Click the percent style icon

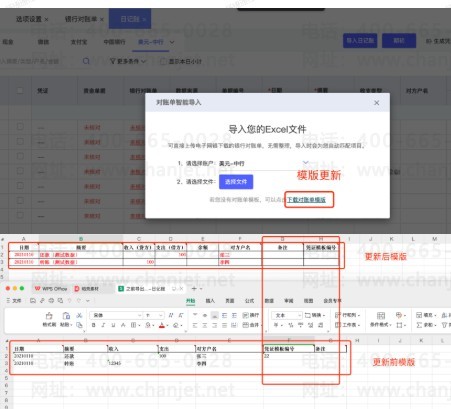[x=291, y=325]
